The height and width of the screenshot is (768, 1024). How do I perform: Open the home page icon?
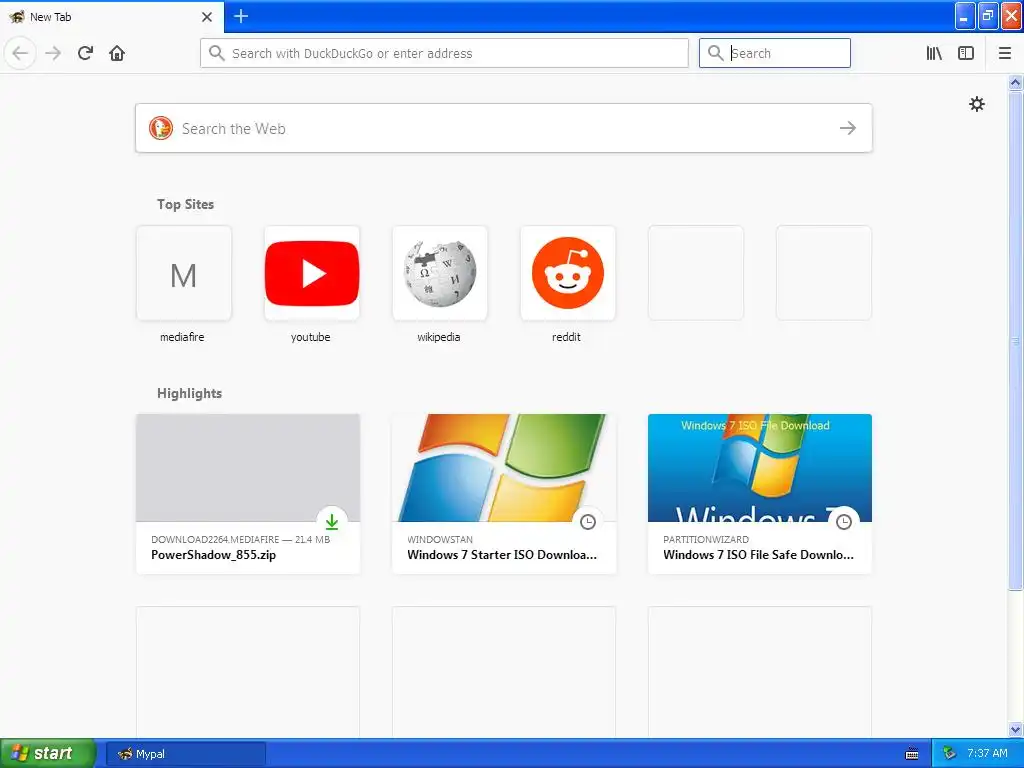[117, 53]
